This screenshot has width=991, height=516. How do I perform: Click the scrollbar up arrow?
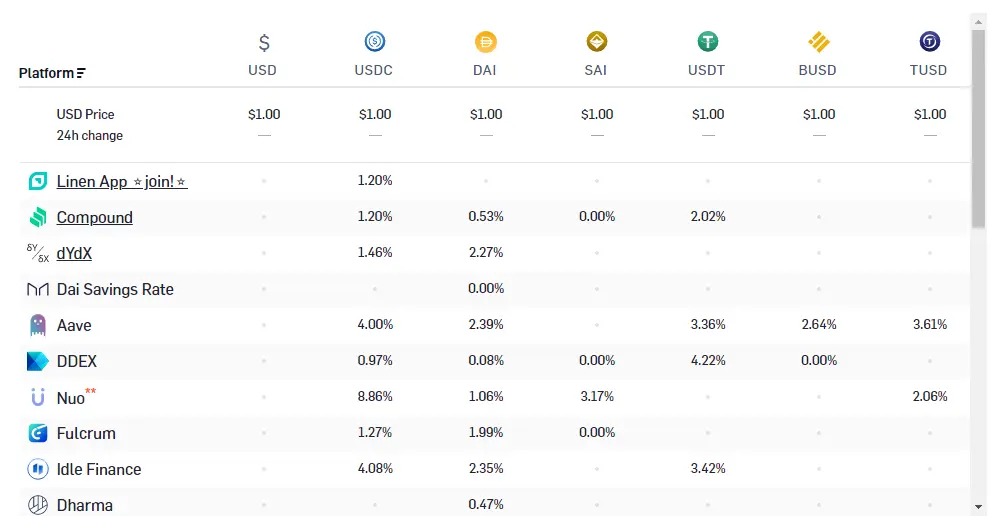coord(978,22)
